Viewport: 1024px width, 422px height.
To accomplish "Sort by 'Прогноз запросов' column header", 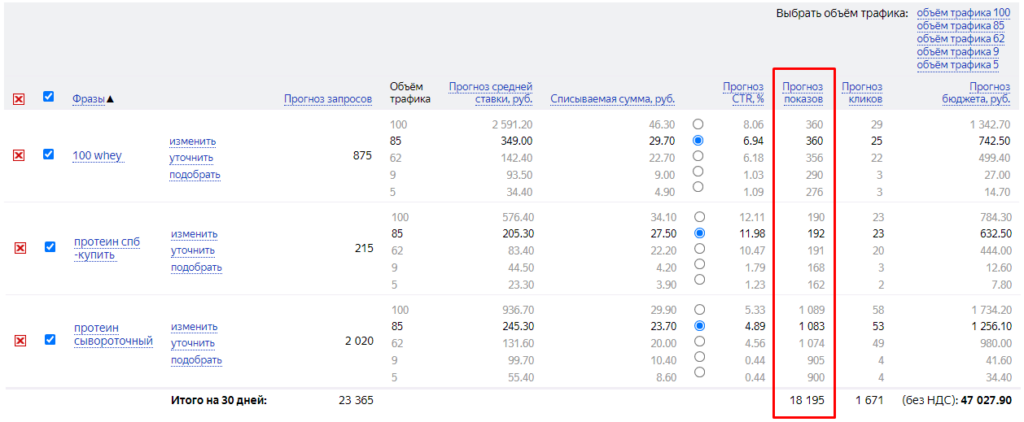I will [327, 98].
